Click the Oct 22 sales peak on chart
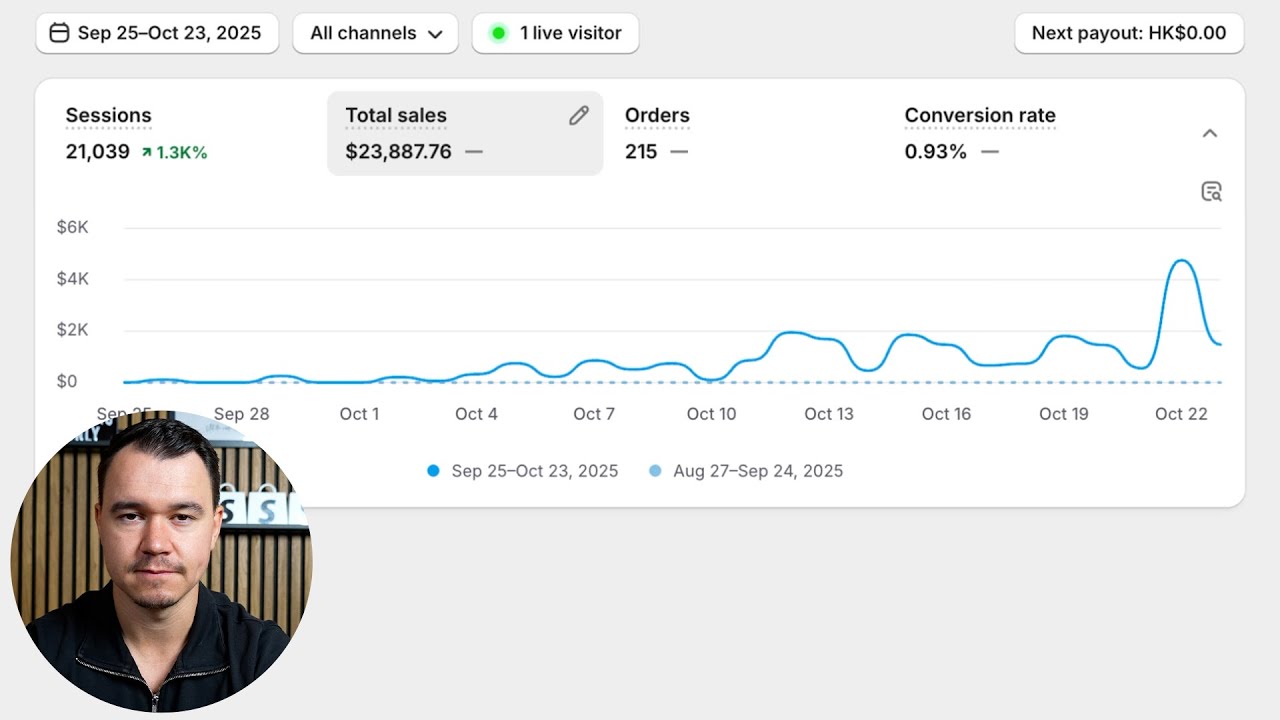This screenshot has width=1280, height=720. click(1182, 261)
